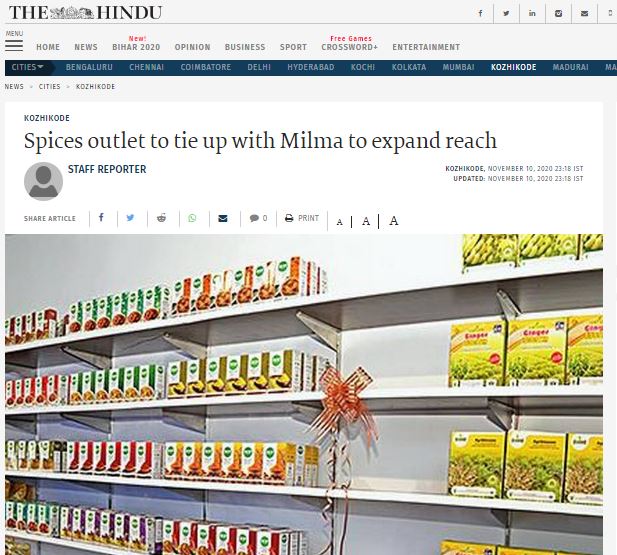The width and height of the screenshot is (617, 555).
Task: Share article on Reddit
Action: click(161, 218)
